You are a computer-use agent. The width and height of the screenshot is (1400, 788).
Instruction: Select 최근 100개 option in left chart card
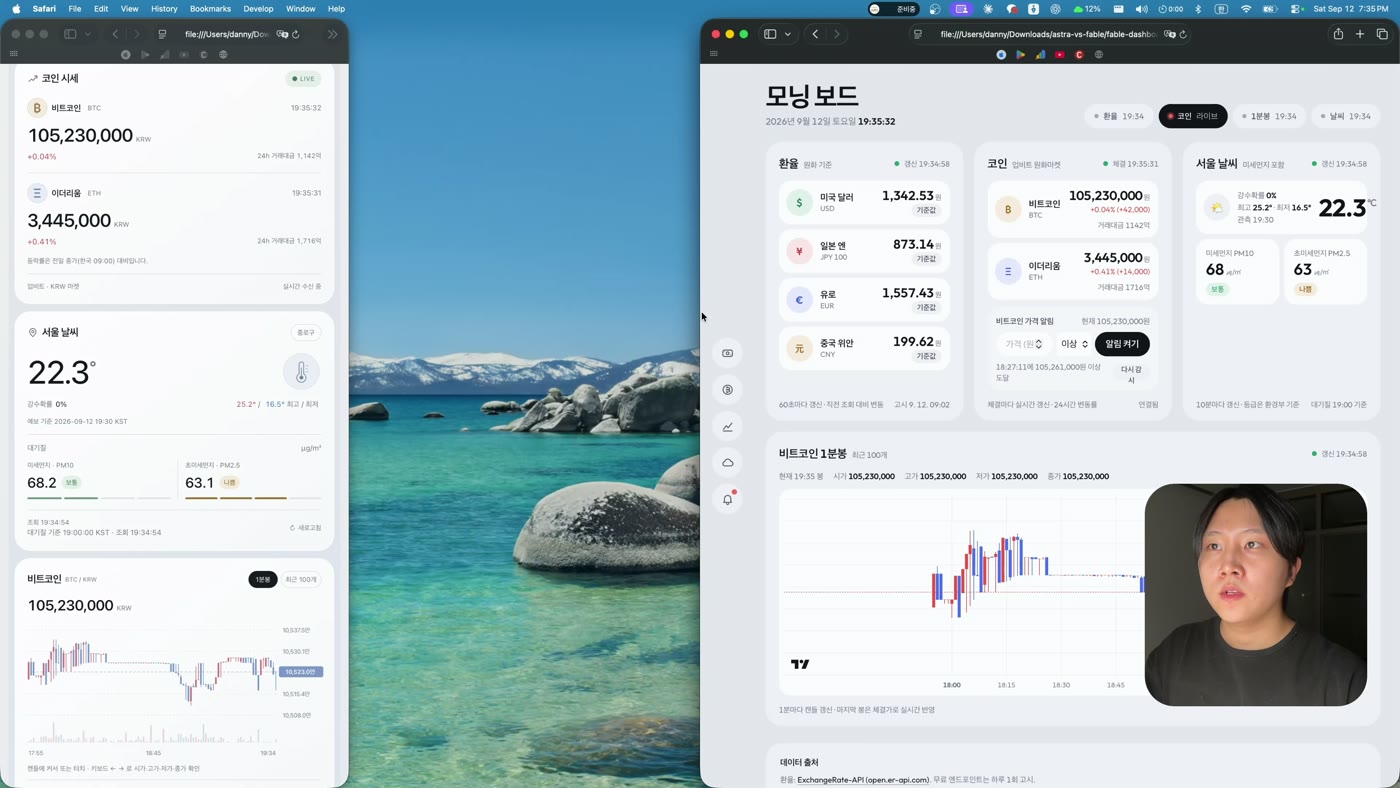301,580
